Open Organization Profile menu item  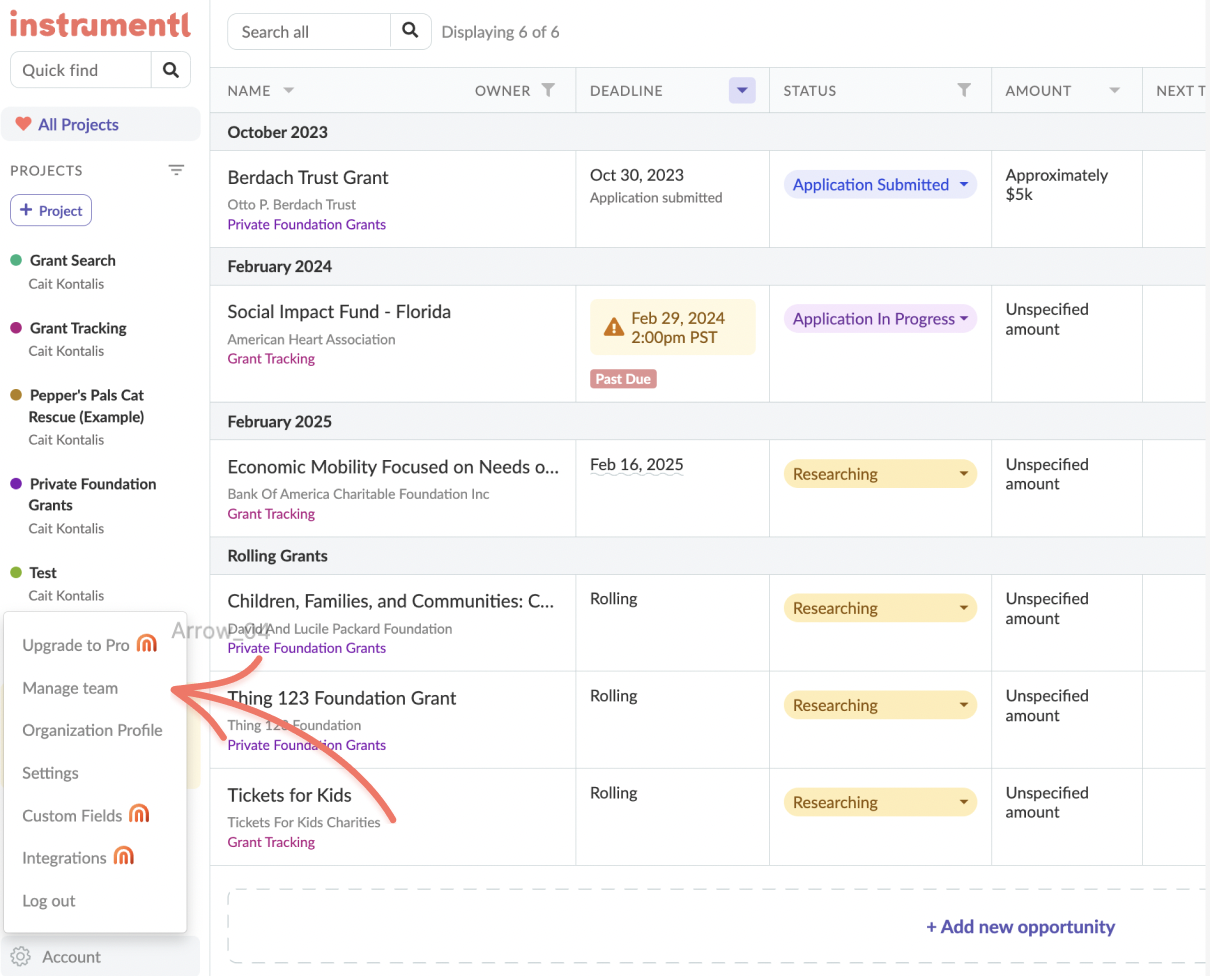coord(92,730)
